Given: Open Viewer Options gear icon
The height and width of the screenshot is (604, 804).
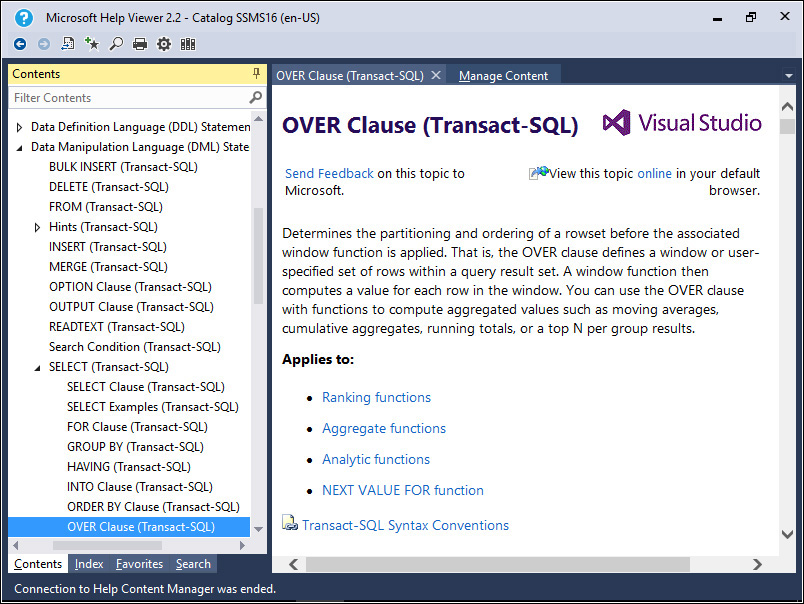Looking at the screenshot, I should pyautogui.click(x=164, y=44).
